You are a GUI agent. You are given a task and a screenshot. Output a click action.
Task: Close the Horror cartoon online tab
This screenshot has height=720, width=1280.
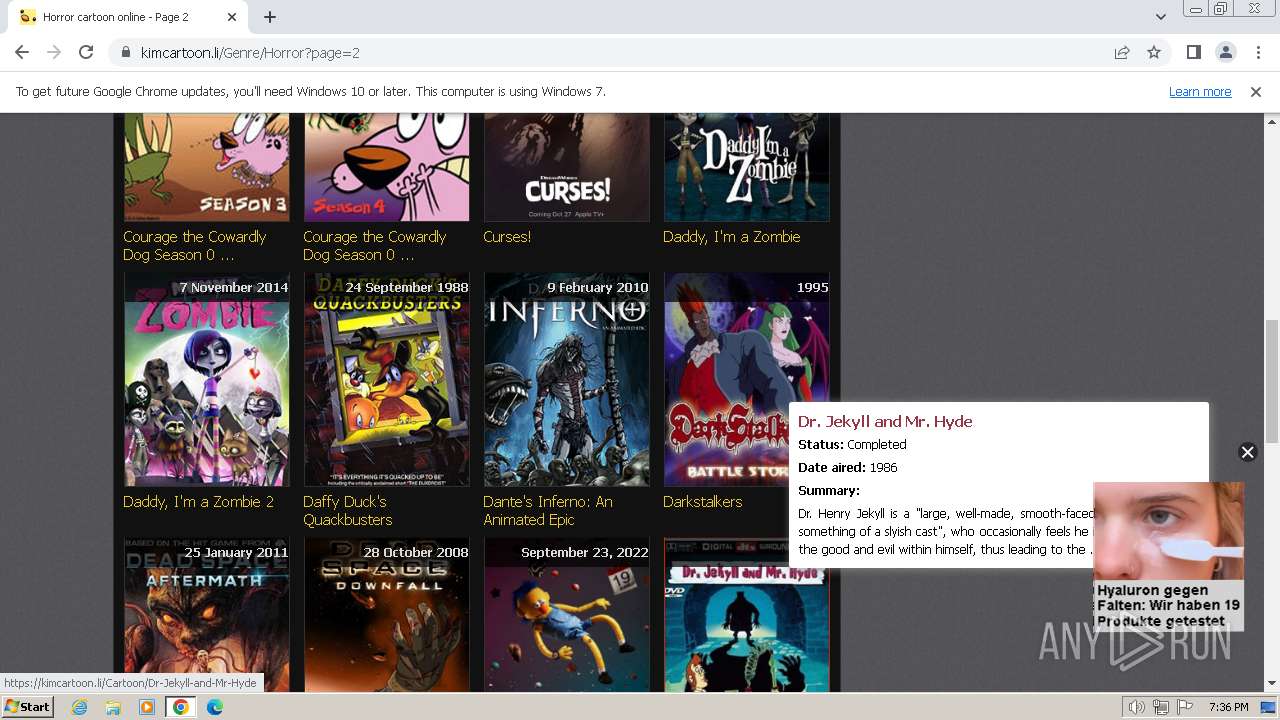(232, 17)
